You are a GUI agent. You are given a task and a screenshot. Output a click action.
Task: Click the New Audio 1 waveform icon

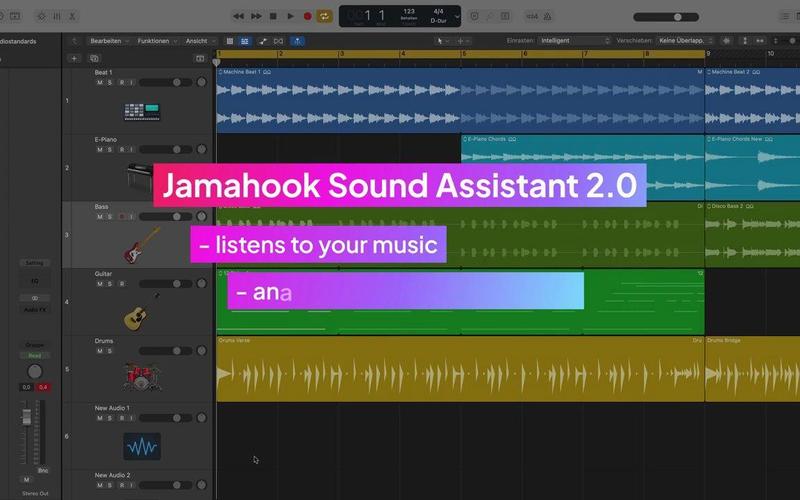tap(142, 446)
